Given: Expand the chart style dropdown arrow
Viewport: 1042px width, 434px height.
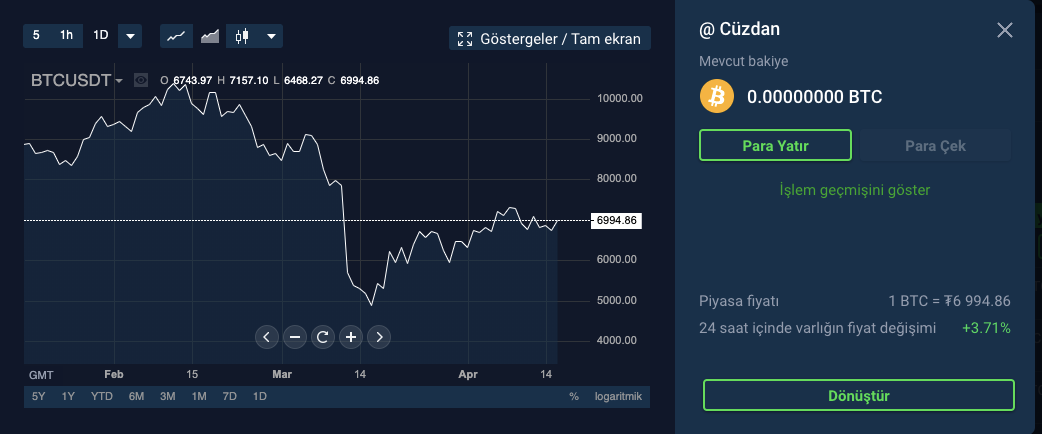Looking at the screenshot, I should coord(271,36).
